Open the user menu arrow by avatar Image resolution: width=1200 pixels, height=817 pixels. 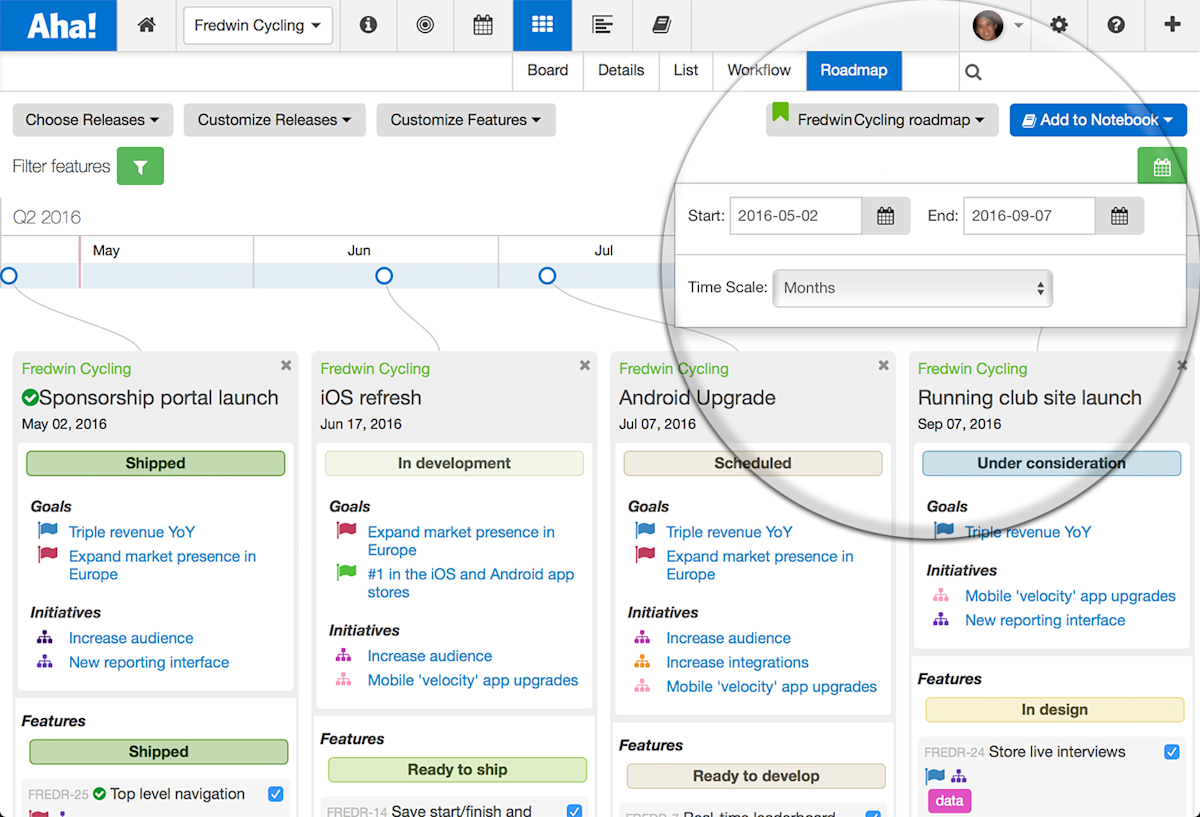(x=1019, y=26)
